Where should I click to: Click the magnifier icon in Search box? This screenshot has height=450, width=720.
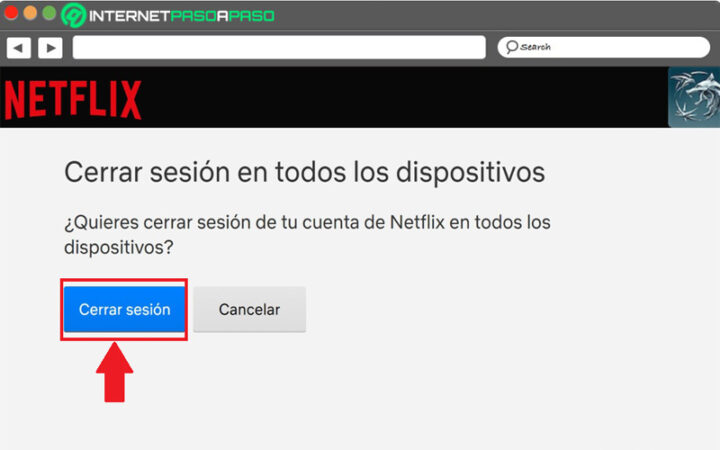click(512, 47)
